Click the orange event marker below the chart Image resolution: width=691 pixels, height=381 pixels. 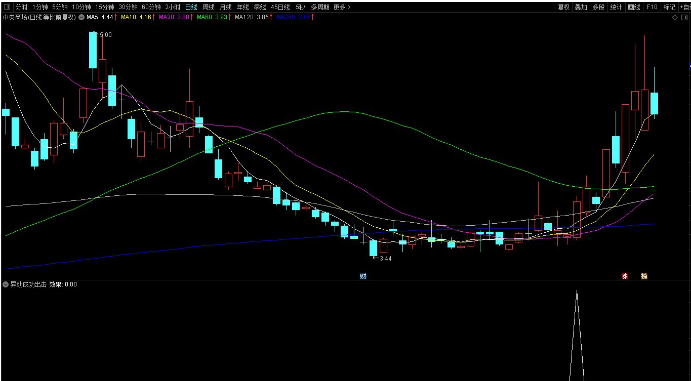(644, 276)
